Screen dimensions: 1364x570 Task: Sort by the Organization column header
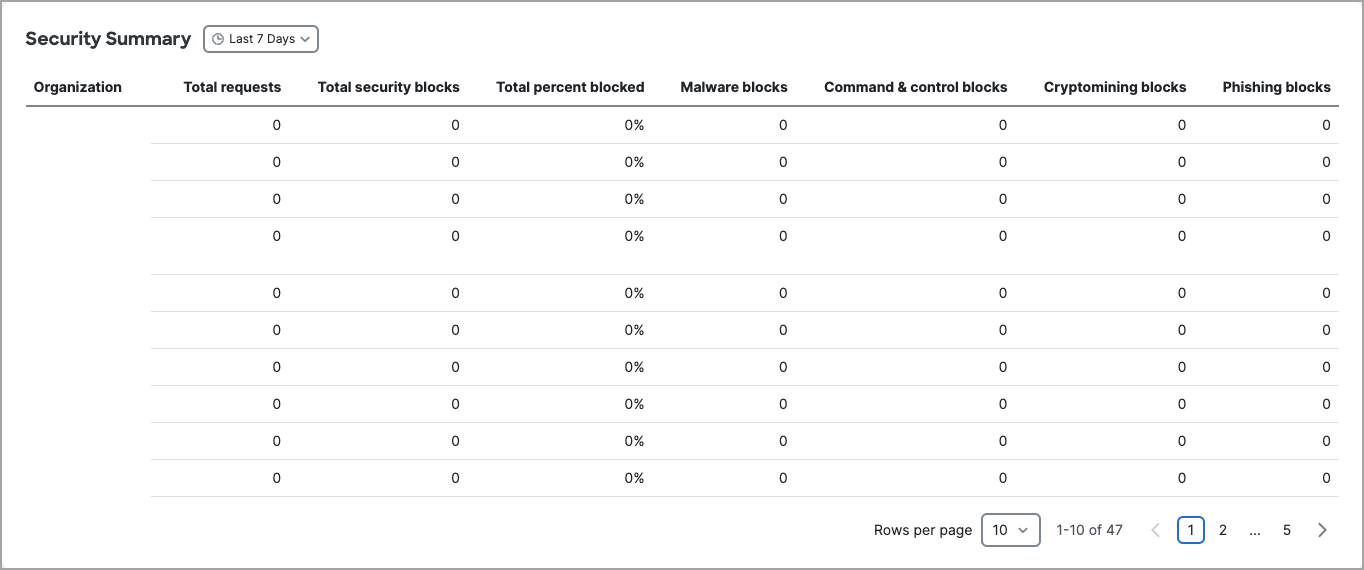78,87
